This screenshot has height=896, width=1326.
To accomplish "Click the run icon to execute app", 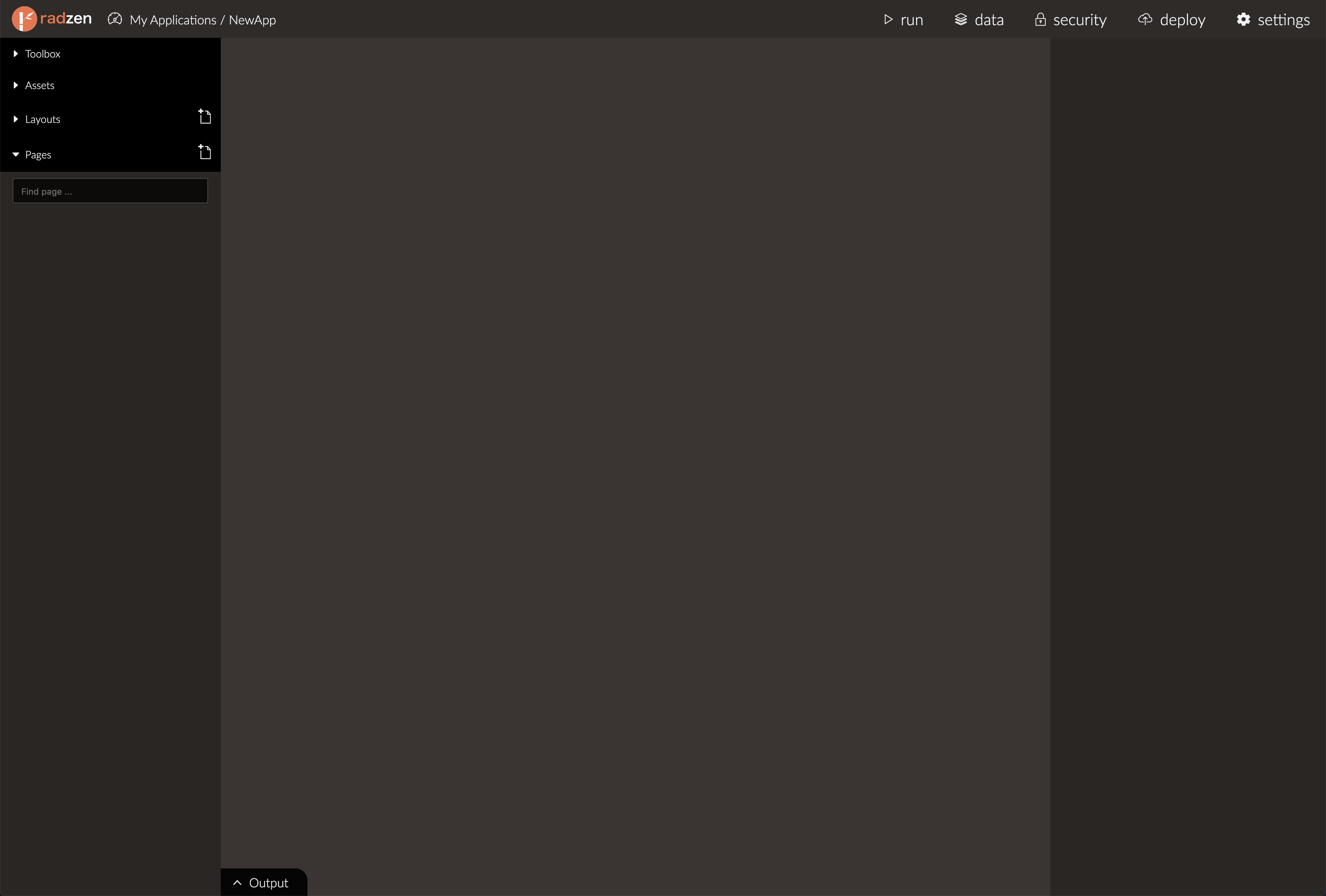I will tap(888, 18).
